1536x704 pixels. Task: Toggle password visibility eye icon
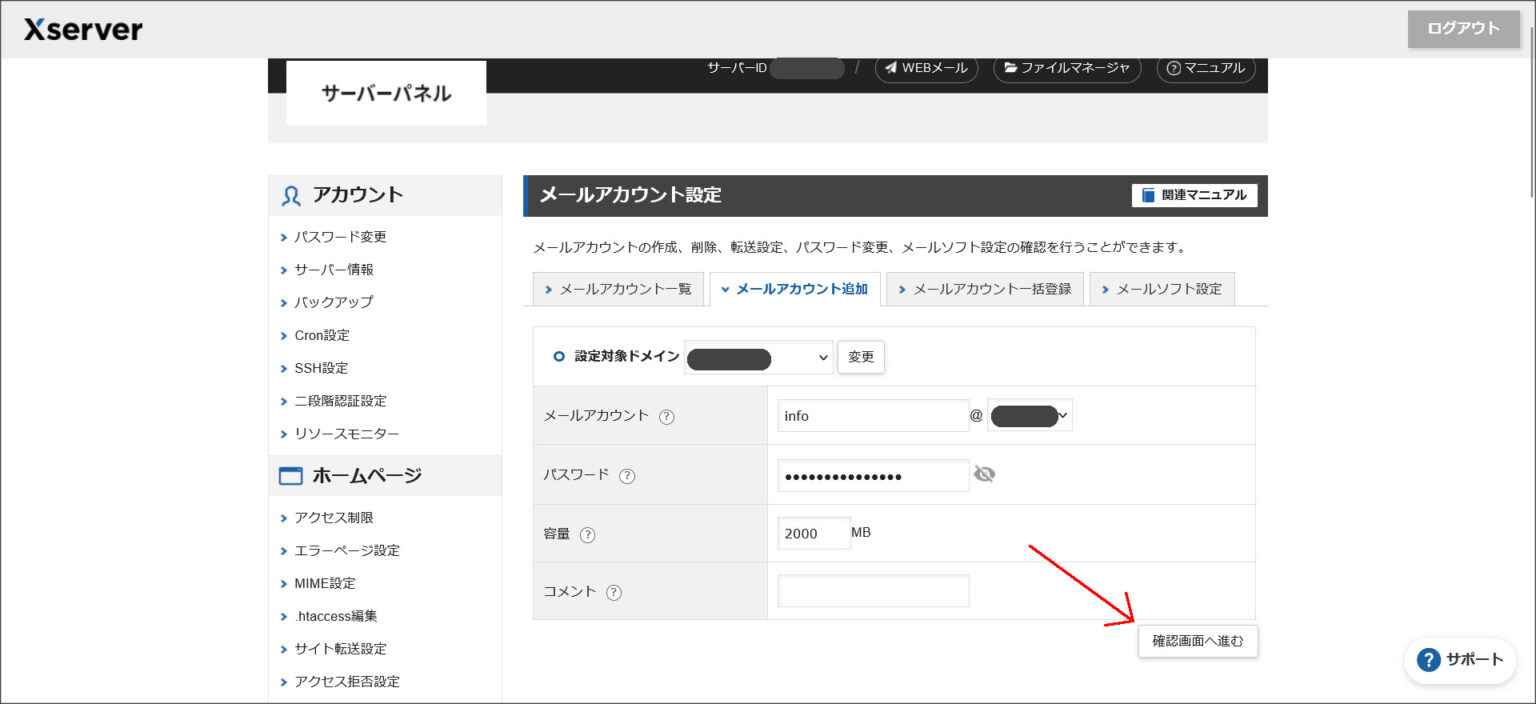pos(984,474)
